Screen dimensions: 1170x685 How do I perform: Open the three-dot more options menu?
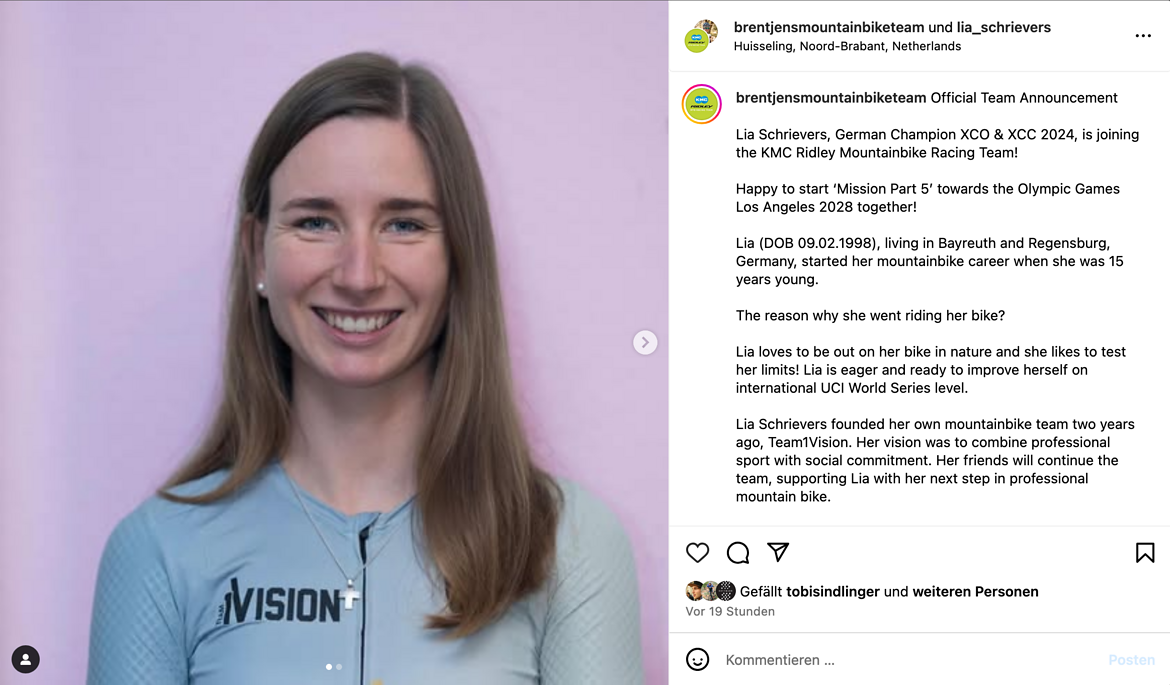pyautogui.click(x=1142, y=36)
